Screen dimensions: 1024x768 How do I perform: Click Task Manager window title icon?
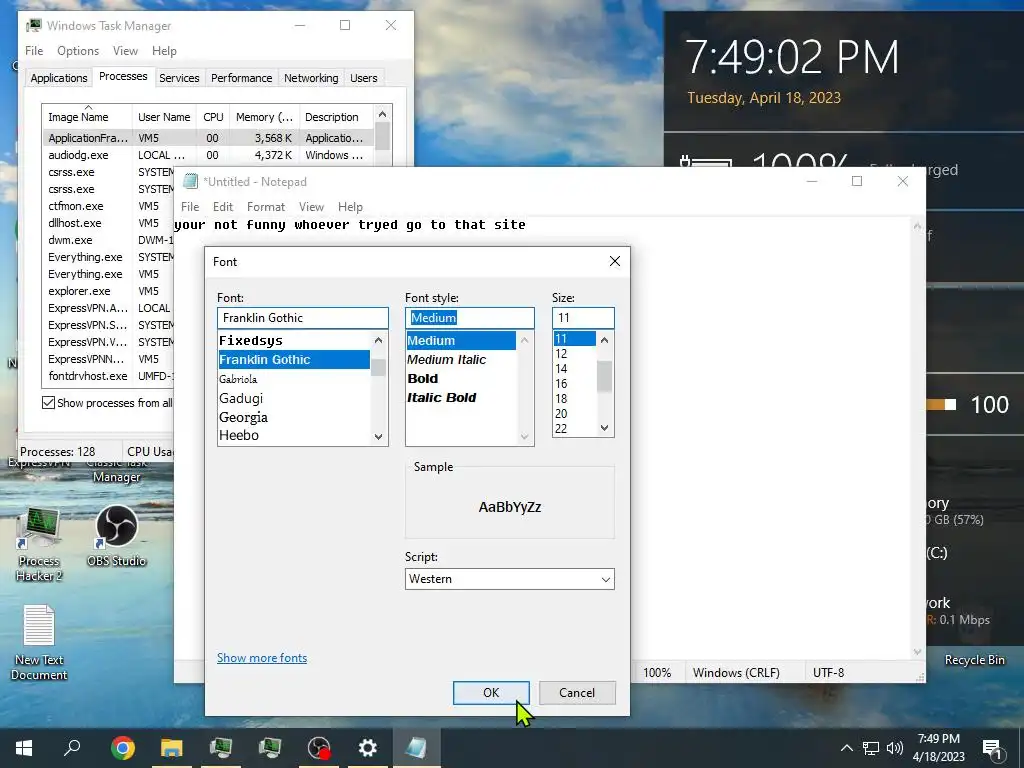click(34, 26)
